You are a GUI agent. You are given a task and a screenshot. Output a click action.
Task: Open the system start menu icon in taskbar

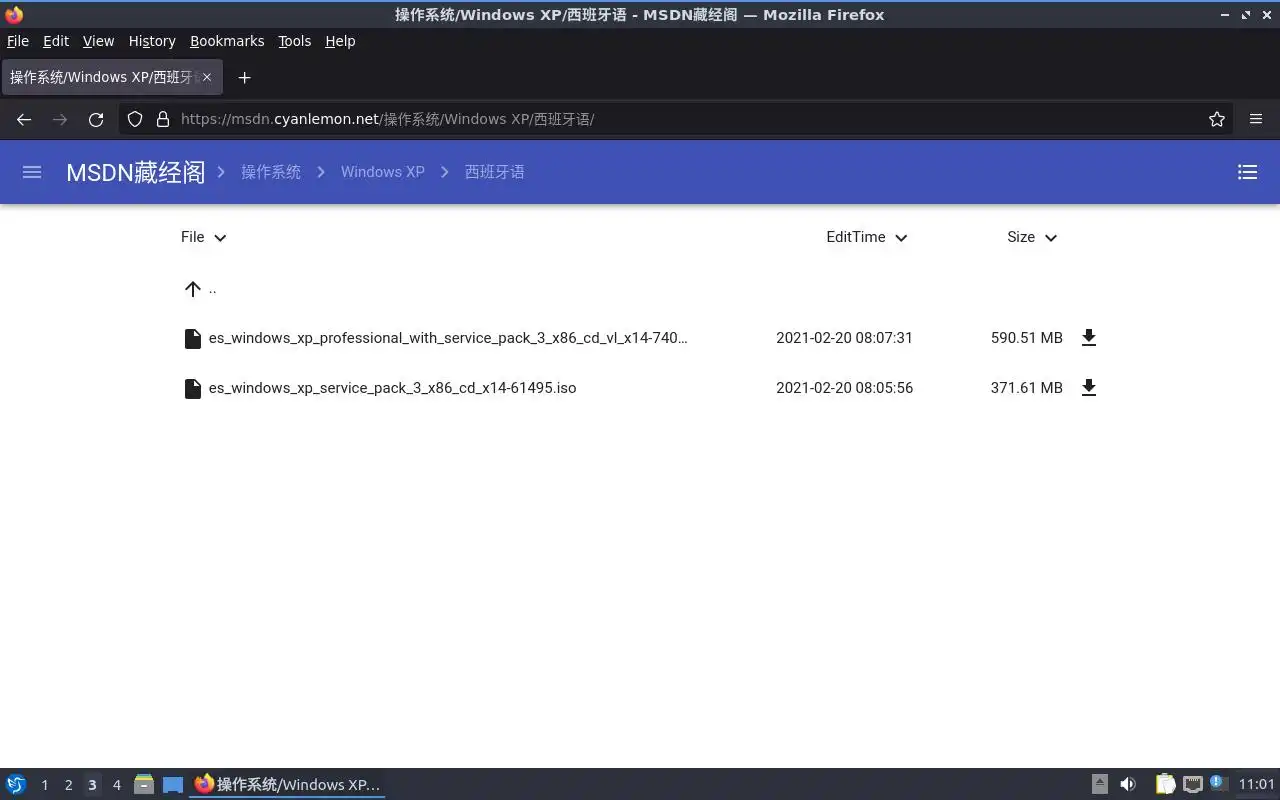[x=16, y=785]
